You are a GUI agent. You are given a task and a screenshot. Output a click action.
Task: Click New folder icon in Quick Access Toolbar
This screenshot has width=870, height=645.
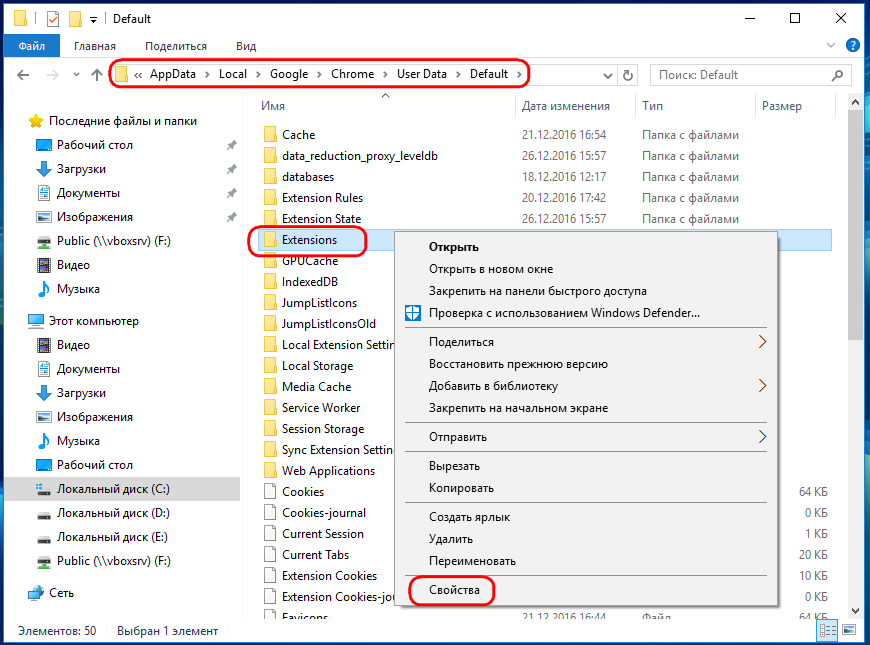(x=75, y=19)
